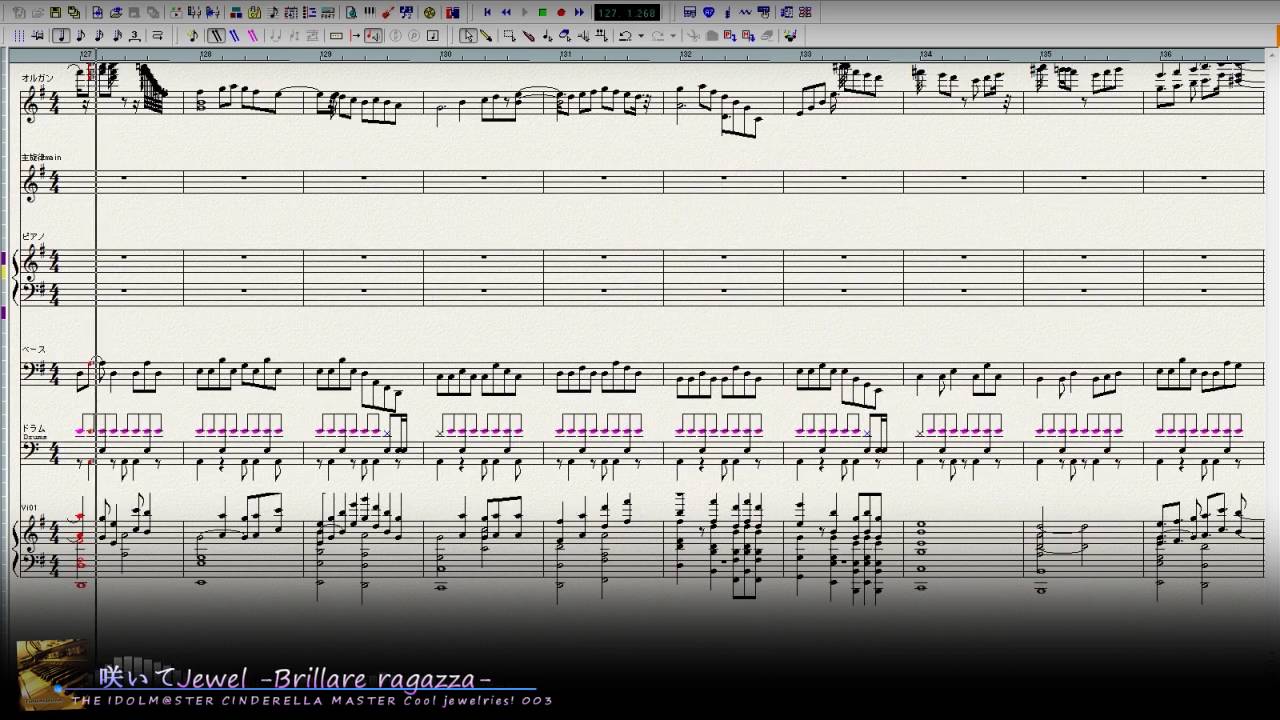This screenshot has height=720, width=1280.
Task: Click the track label ドラム
Action: 34,429
